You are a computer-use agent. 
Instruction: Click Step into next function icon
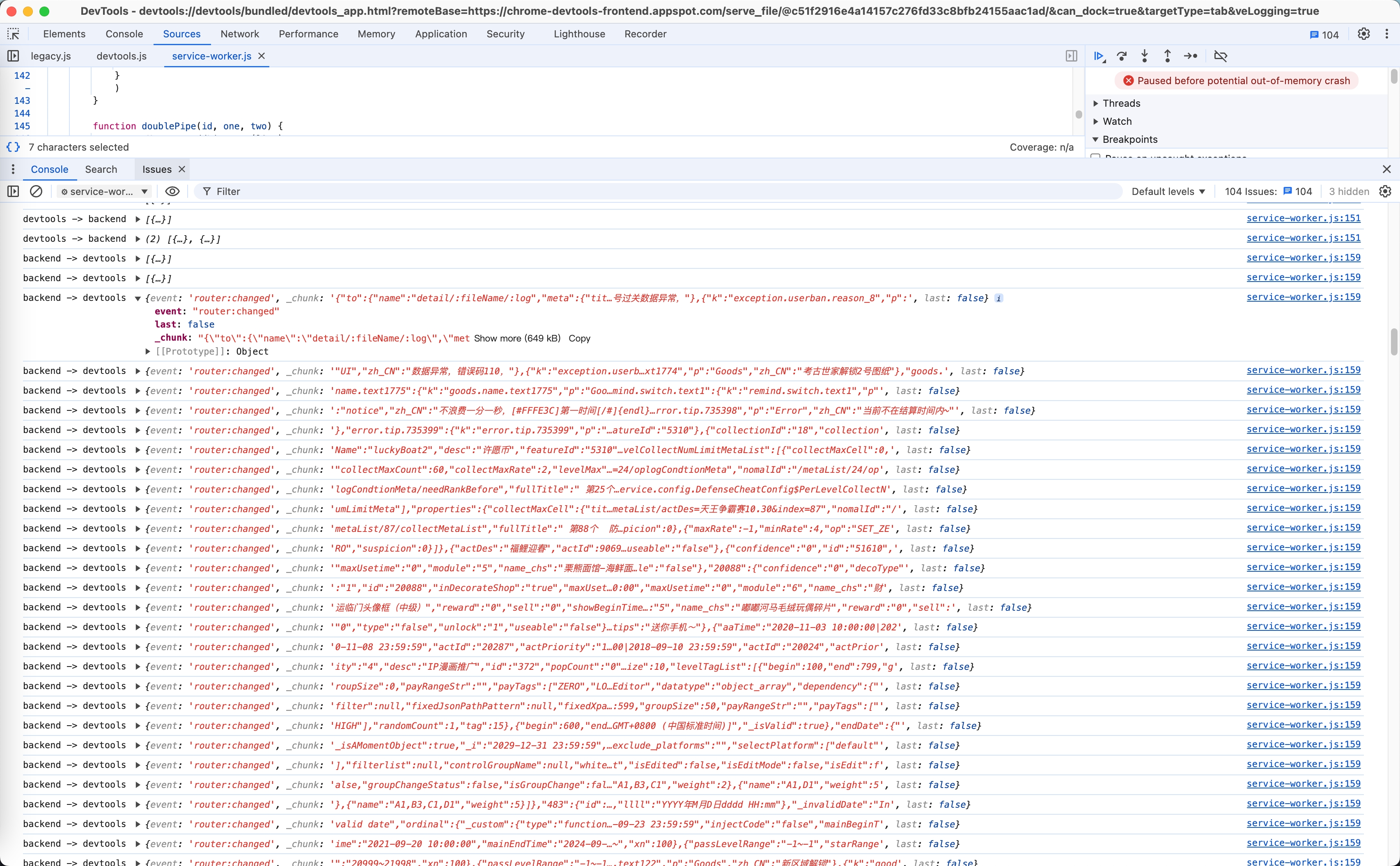[1145, 56]
